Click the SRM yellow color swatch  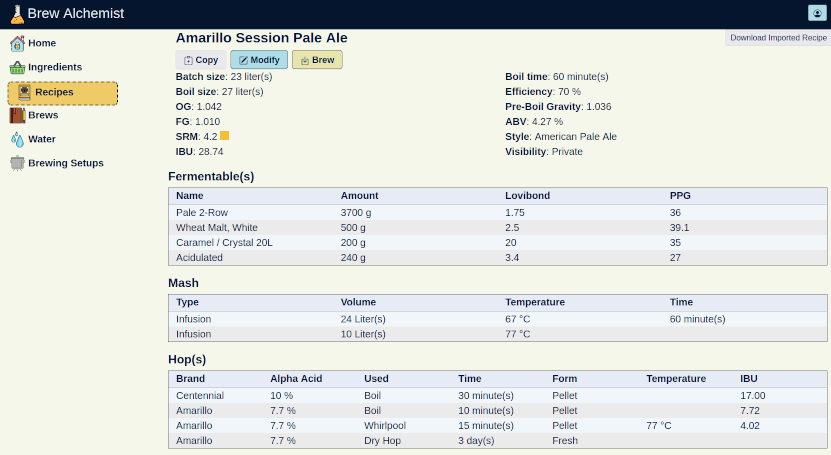click(225, 136)
